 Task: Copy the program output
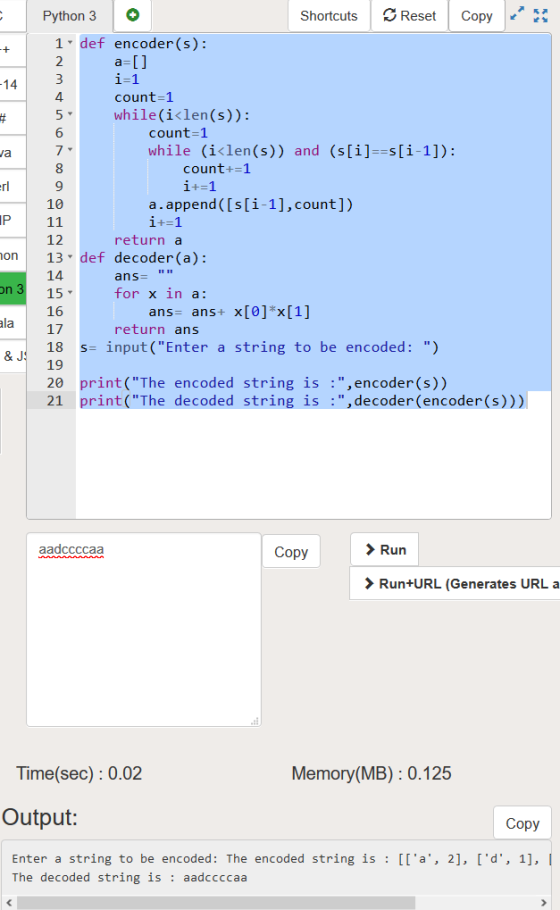522,823
